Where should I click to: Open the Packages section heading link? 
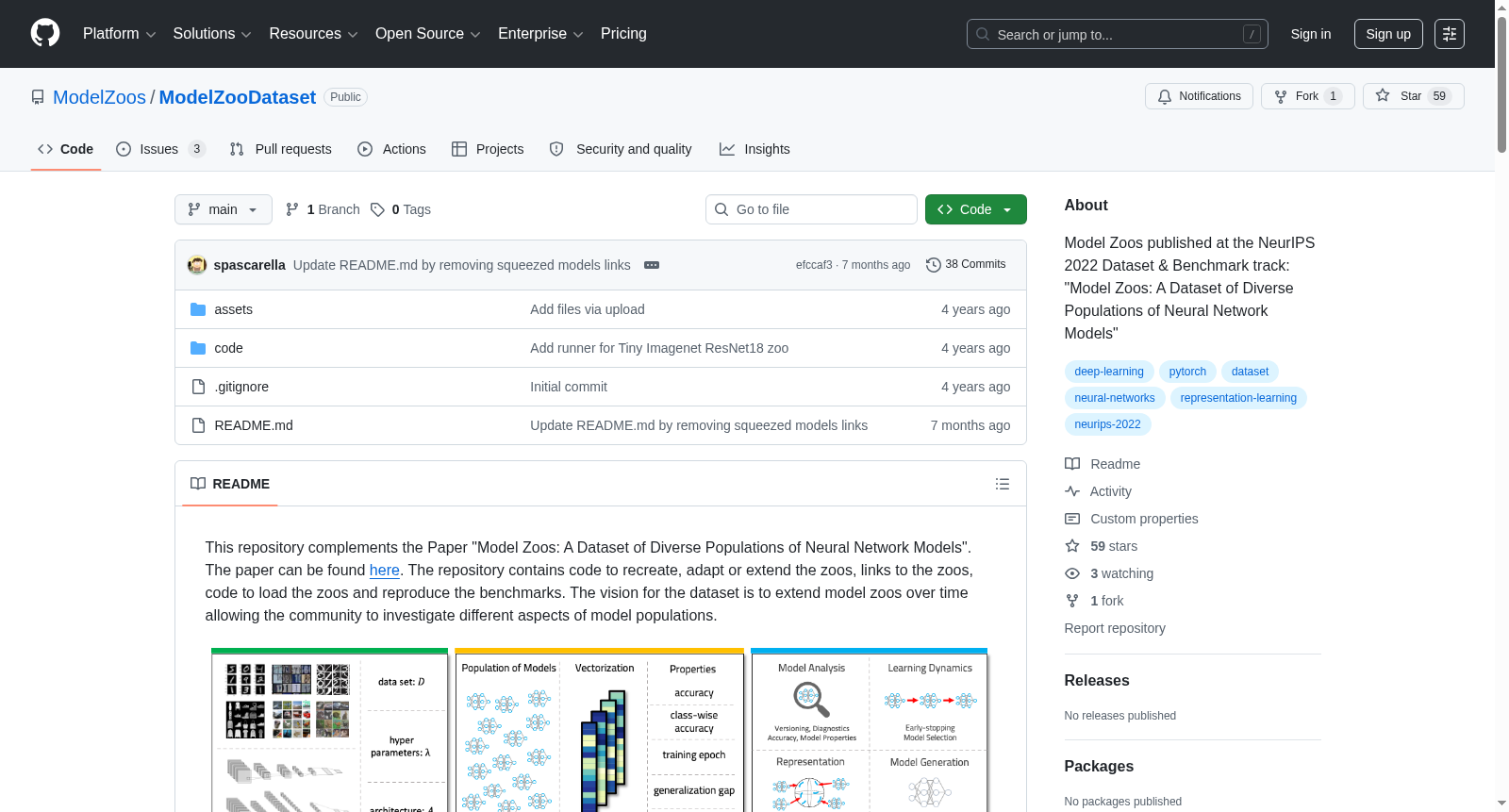coord(1099,767)
